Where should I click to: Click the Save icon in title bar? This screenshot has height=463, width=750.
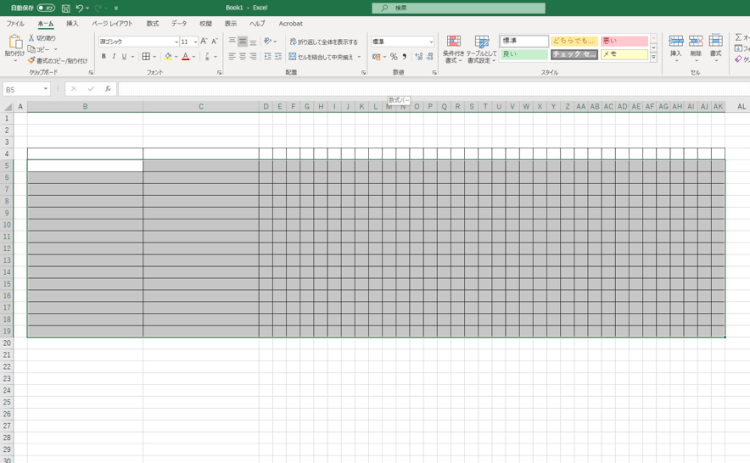pyautogui.click(x=64, y=7)
